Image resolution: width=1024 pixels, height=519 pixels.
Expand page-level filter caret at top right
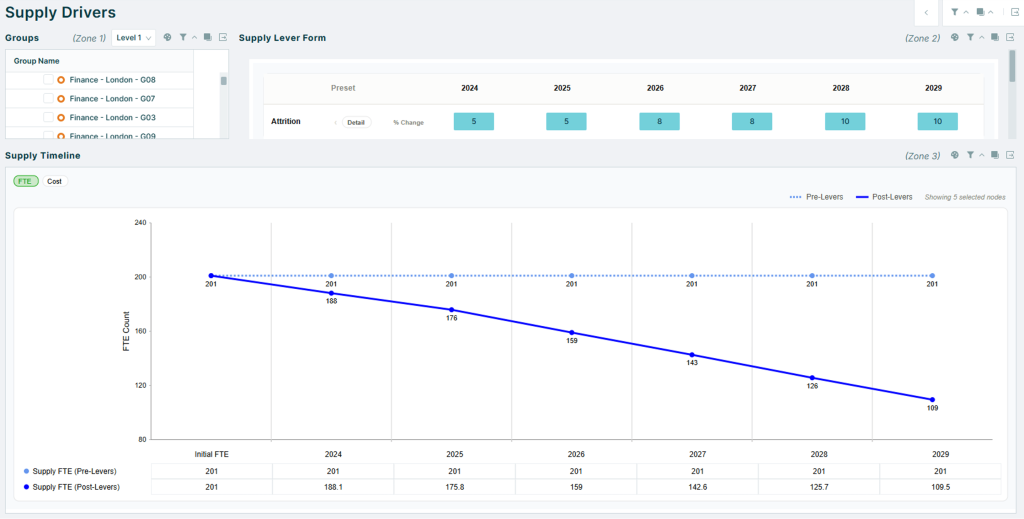pyautogui.click(x=966, y=12)
